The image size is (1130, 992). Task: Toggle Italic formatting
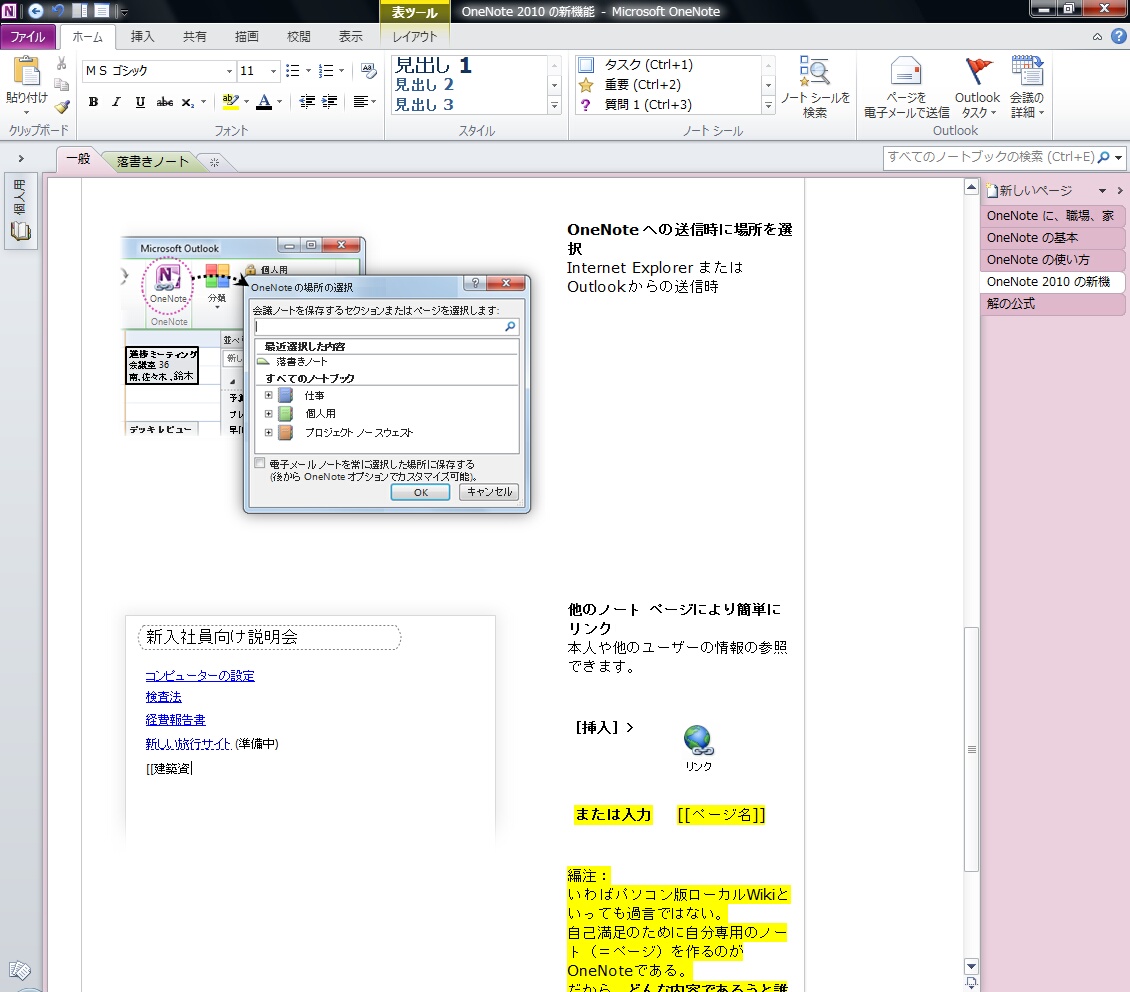coord(116,102)
